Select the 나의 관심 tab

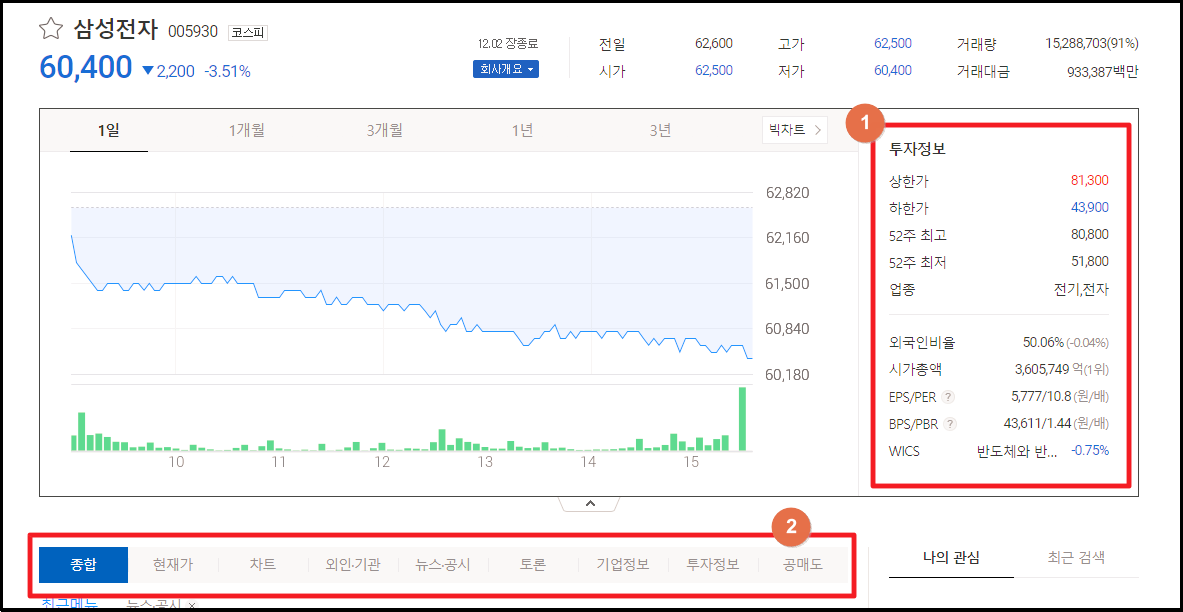951,558
